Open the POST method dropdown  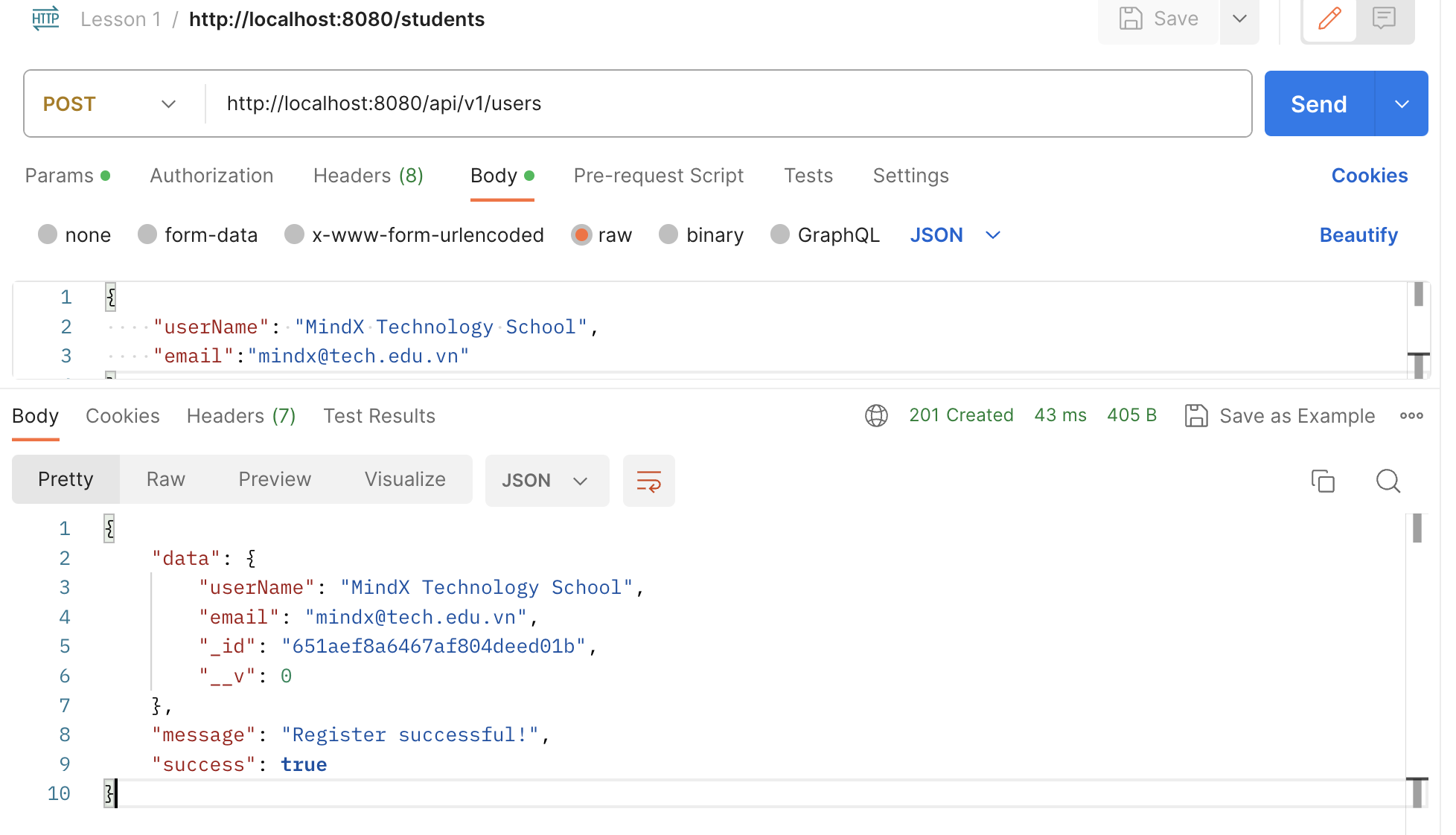(112, 103)
